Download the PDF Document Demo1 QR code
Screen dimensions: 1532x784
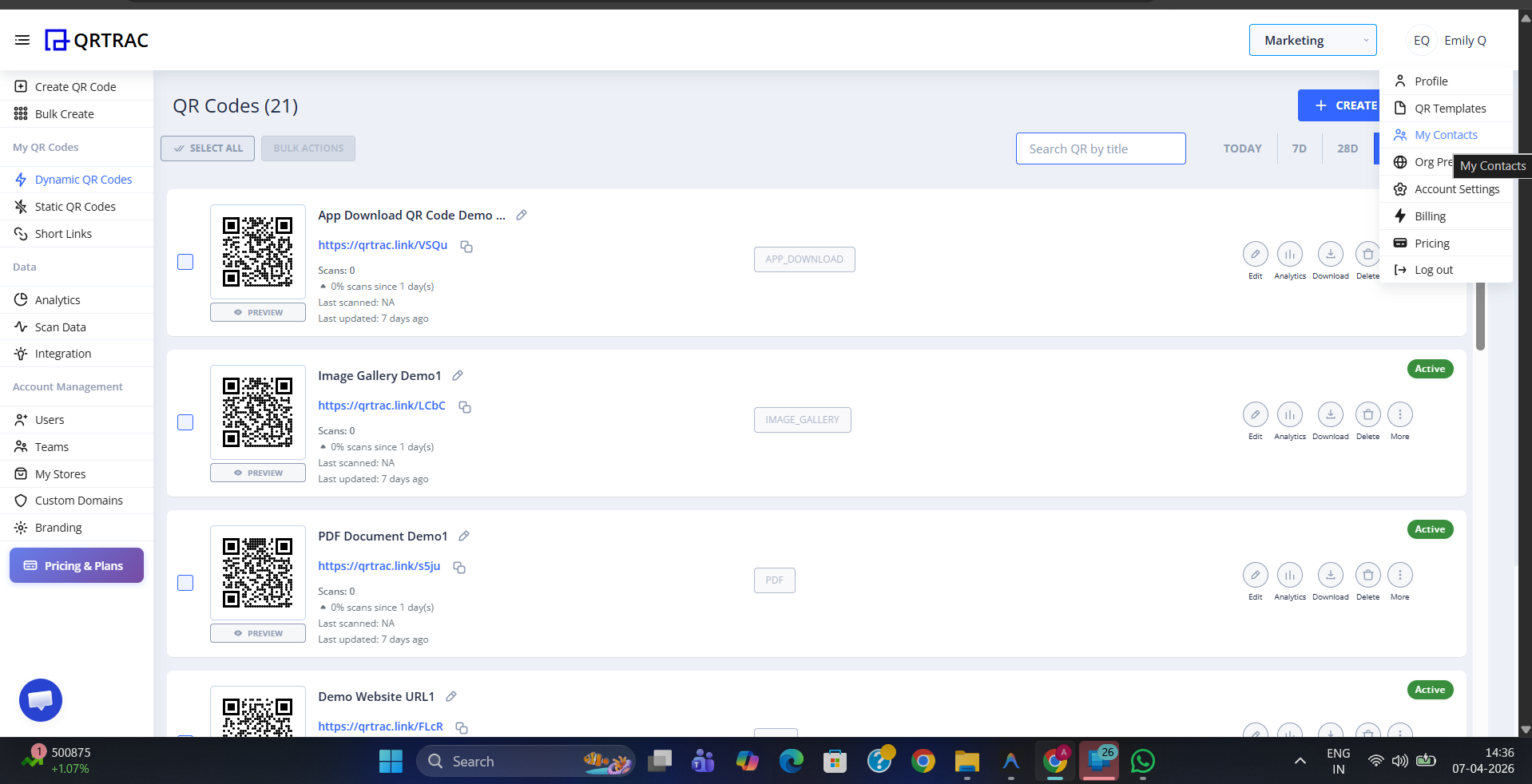click(1329, 575)
